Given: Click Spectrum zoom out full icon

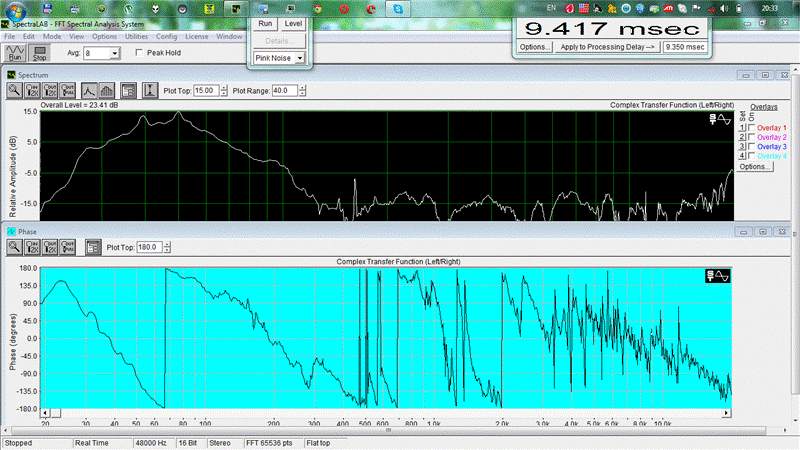Looking at the screenshot, I should tap(68, 91).
